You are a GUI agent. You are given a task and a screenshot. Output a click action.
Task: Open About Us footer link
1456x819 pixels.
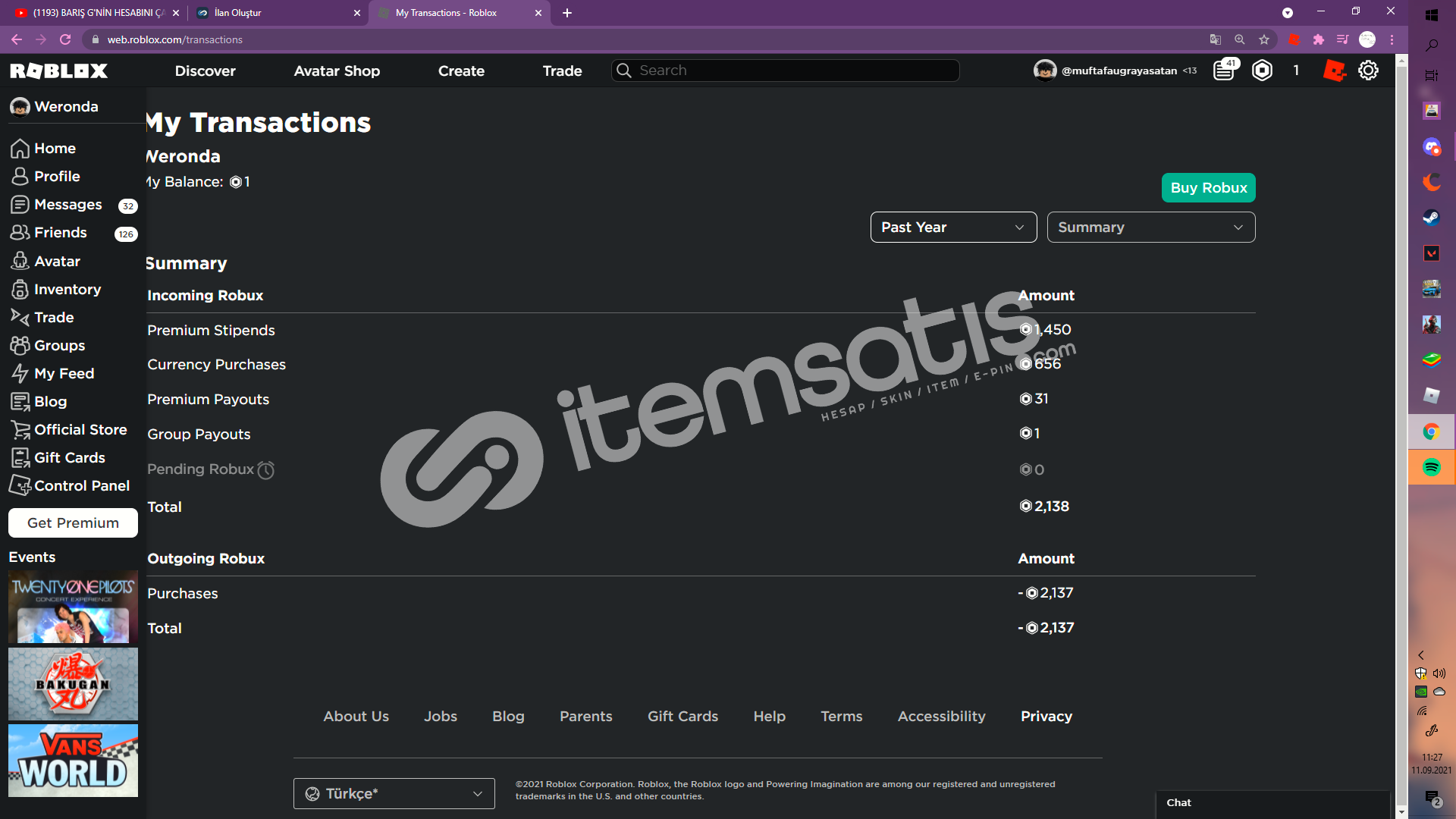point(356,716)
